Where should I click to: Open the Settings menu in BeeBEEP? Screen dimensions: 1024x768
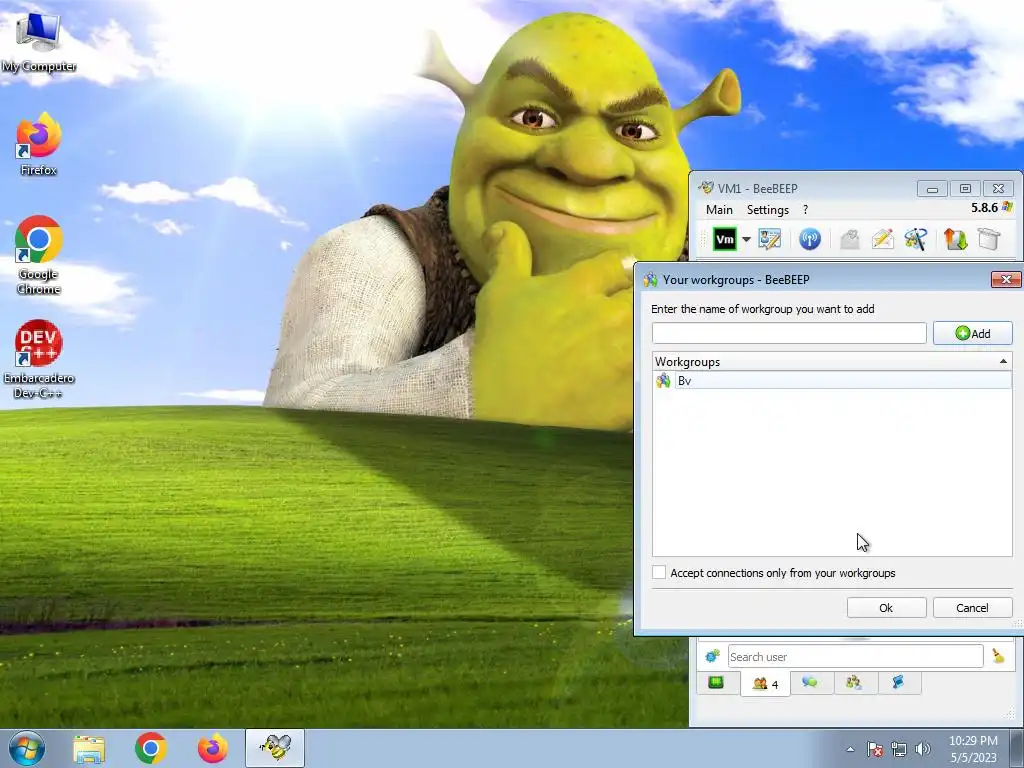tap(768, 210)
